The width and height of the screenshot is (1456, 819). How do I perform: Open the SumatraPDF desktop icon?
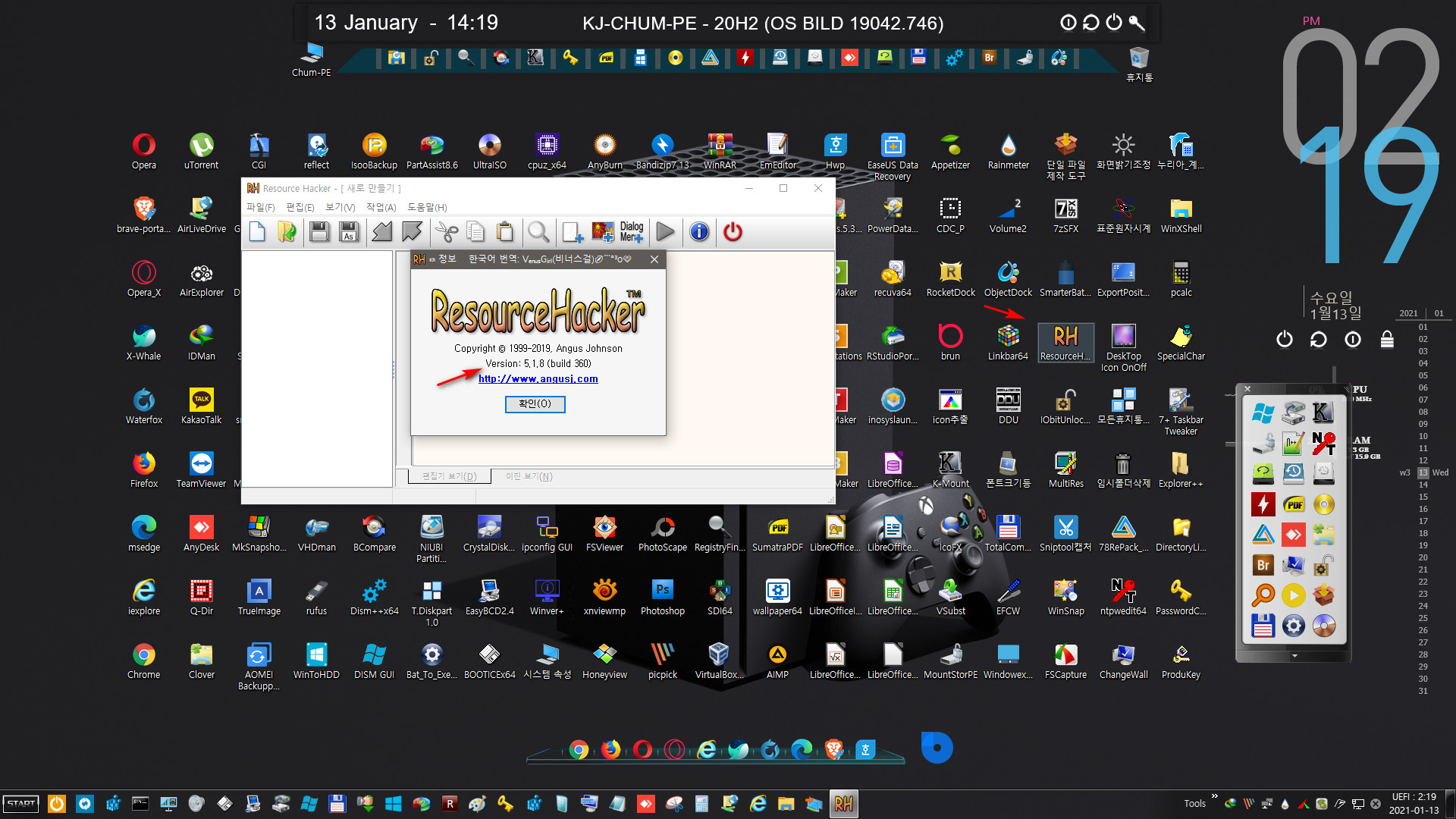click(777, 534)
